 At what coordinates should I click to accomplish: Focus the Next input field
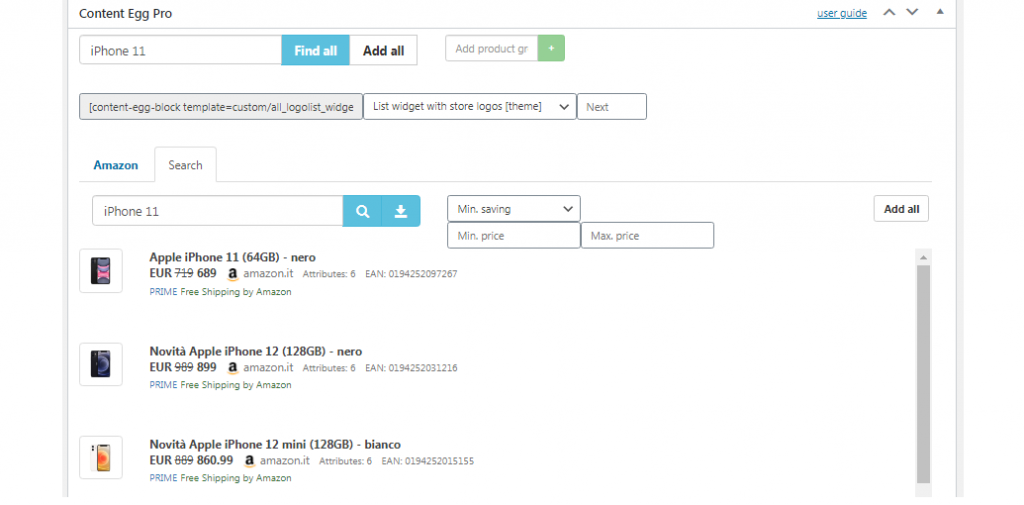(612, 106)
